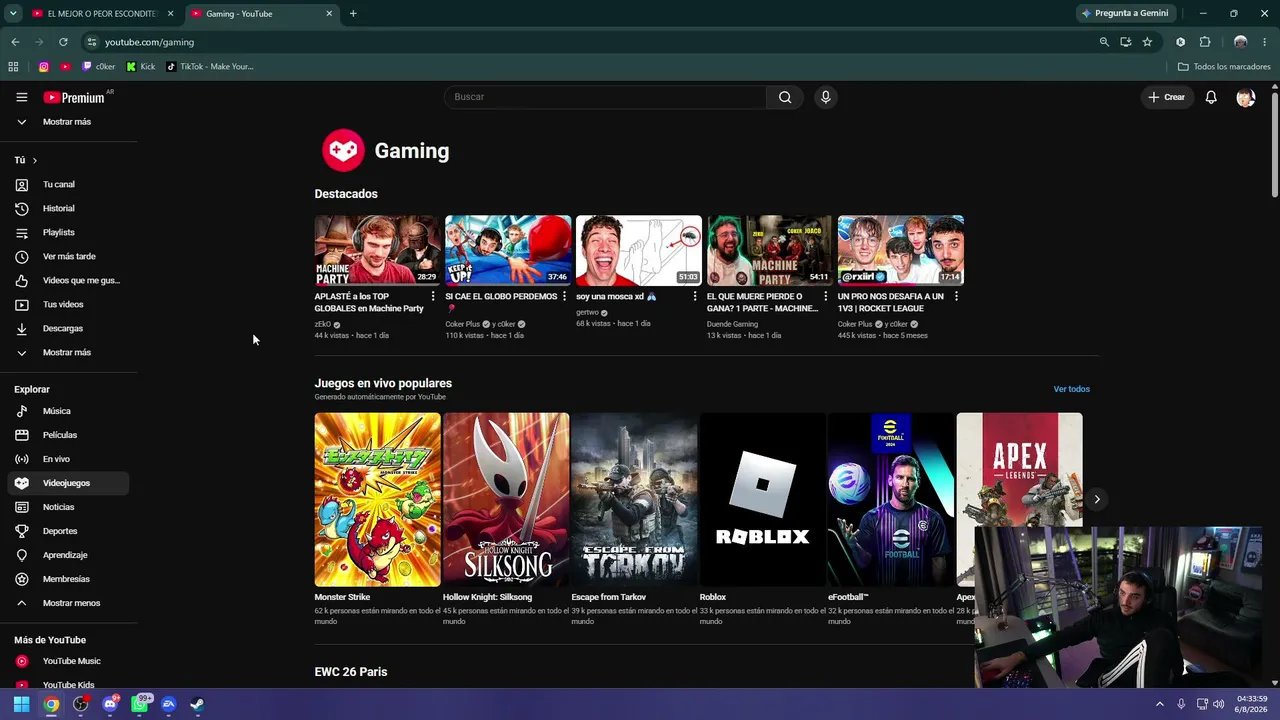
Task: Go back to the previous page
Action: [15, 42]
